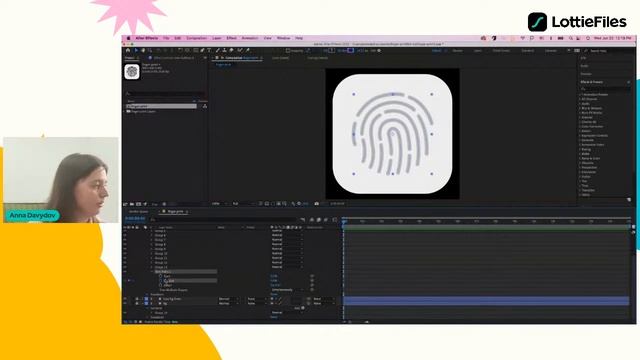
Task: Select the Eraser tool
Action: pyautogui.click(x=231, y=51)
